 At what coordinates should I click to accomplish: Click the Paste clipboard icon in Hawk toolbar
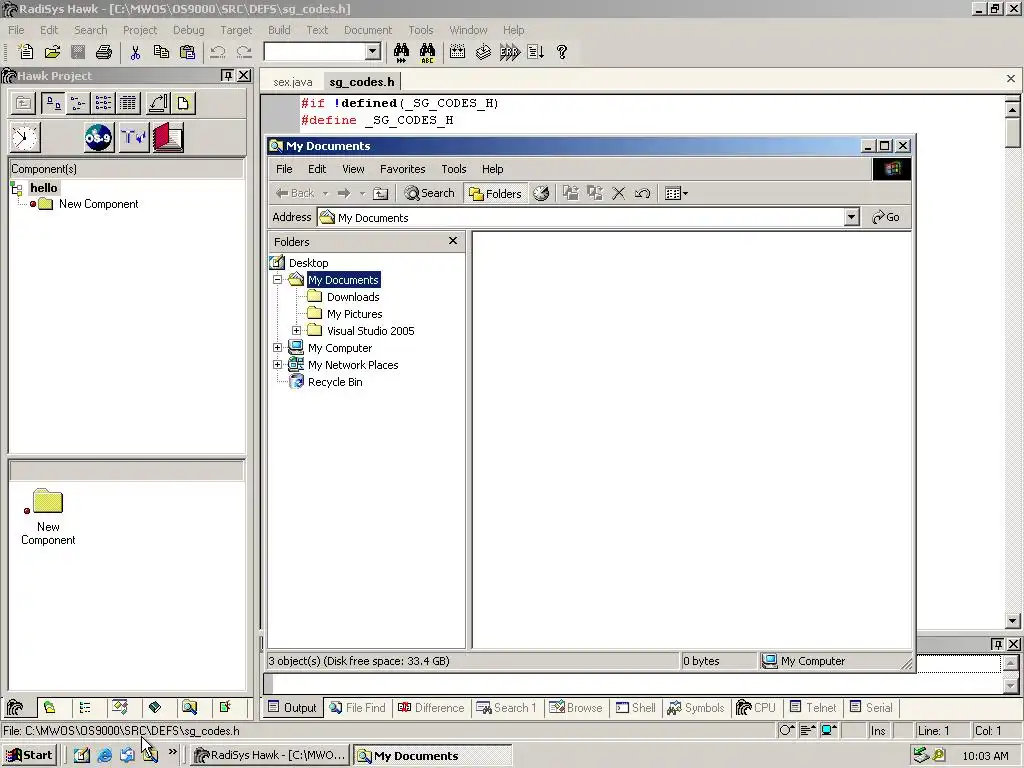187,52
